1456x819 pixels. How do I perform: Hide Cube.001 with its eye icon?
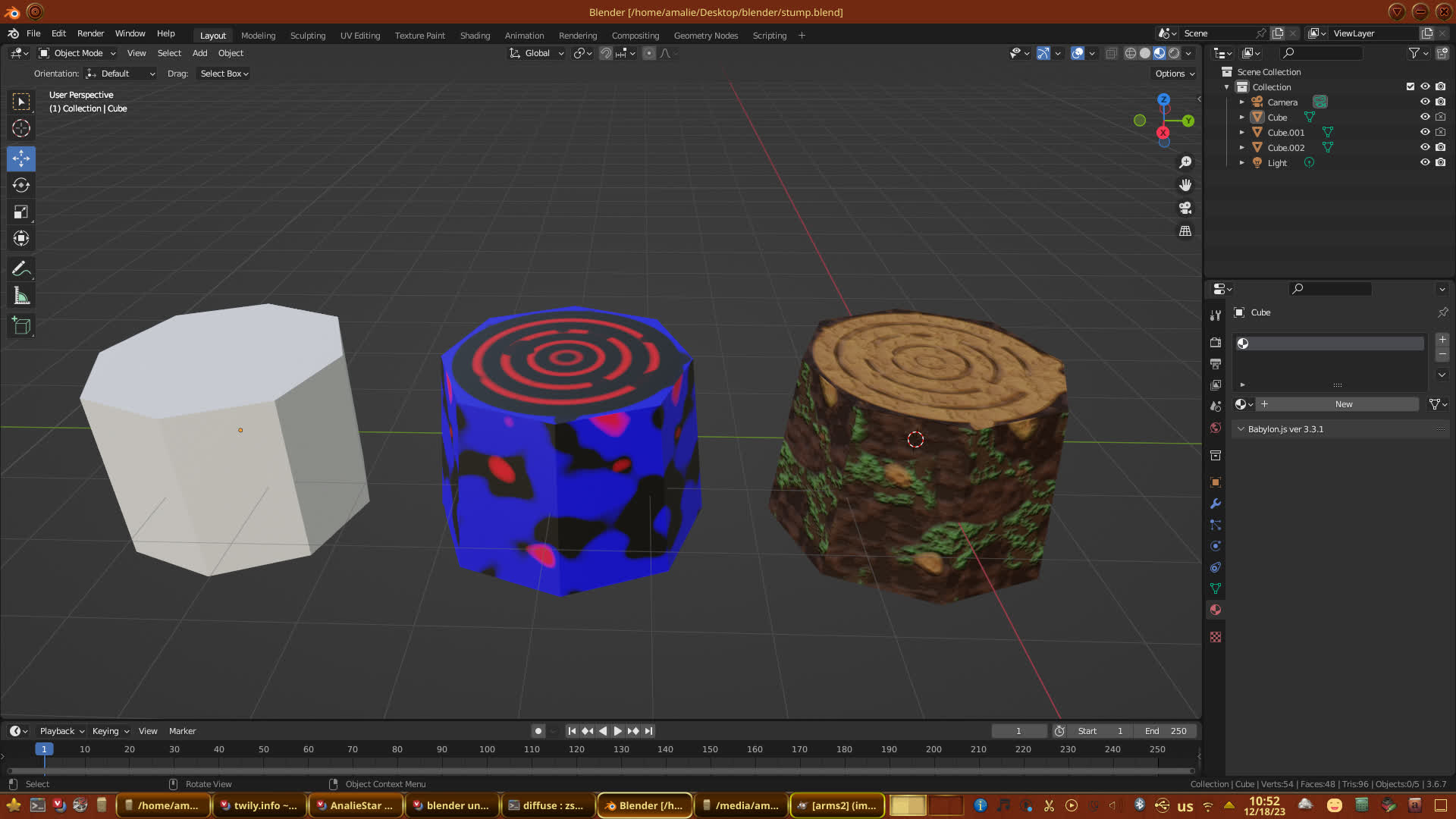(x=1425, y=133)
